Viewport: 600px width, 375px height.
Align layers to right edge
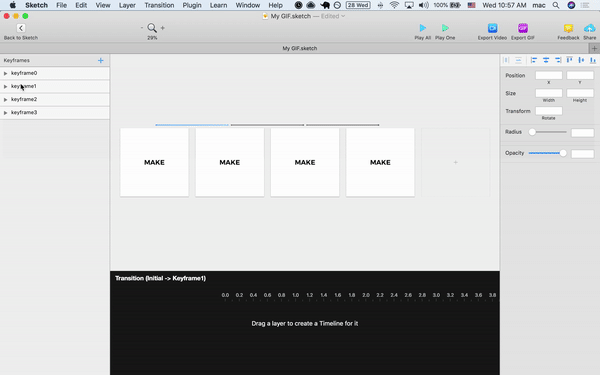tap(558, 60)
